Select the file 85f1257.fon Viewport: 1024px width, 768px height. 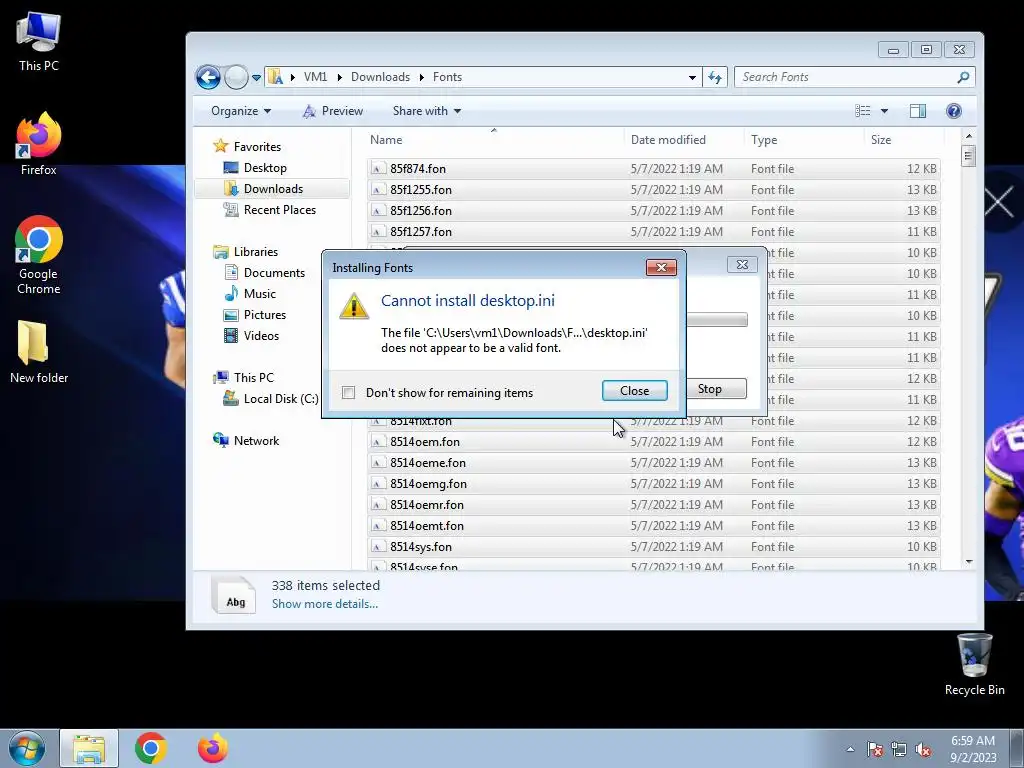coord(654,231)
